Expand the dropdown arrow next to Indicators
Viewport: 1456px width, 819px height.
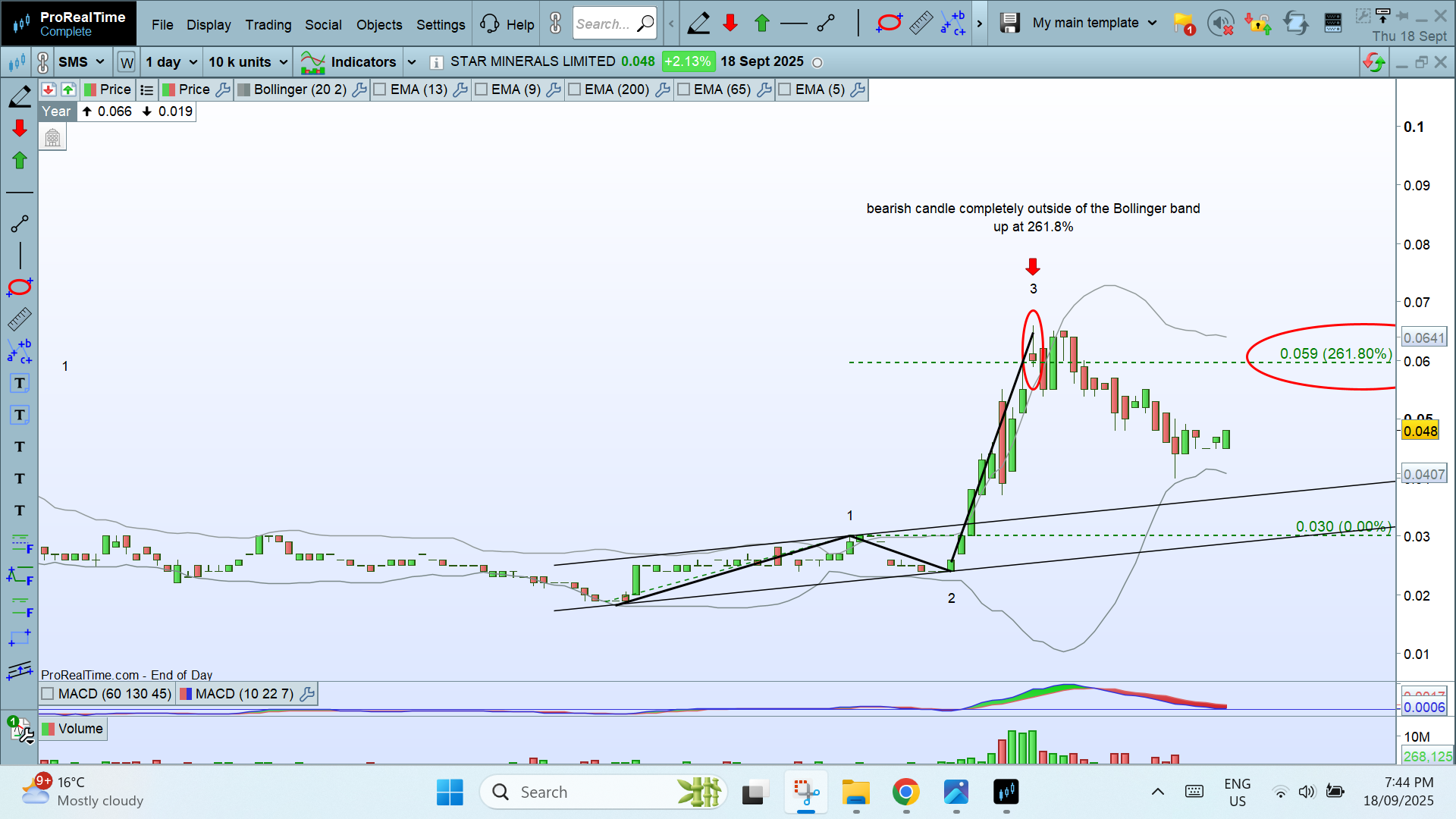tap(412, 62)
